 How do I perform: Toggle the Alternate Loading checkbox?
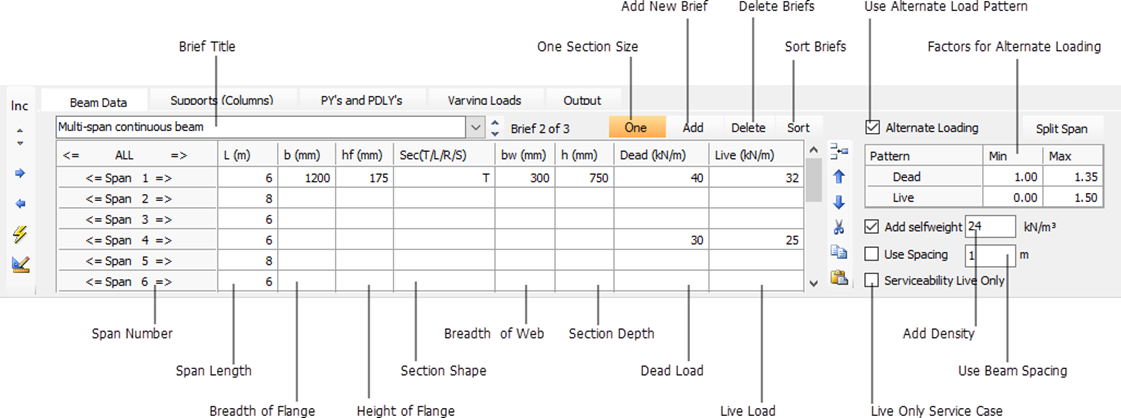(x=871, y=128)
